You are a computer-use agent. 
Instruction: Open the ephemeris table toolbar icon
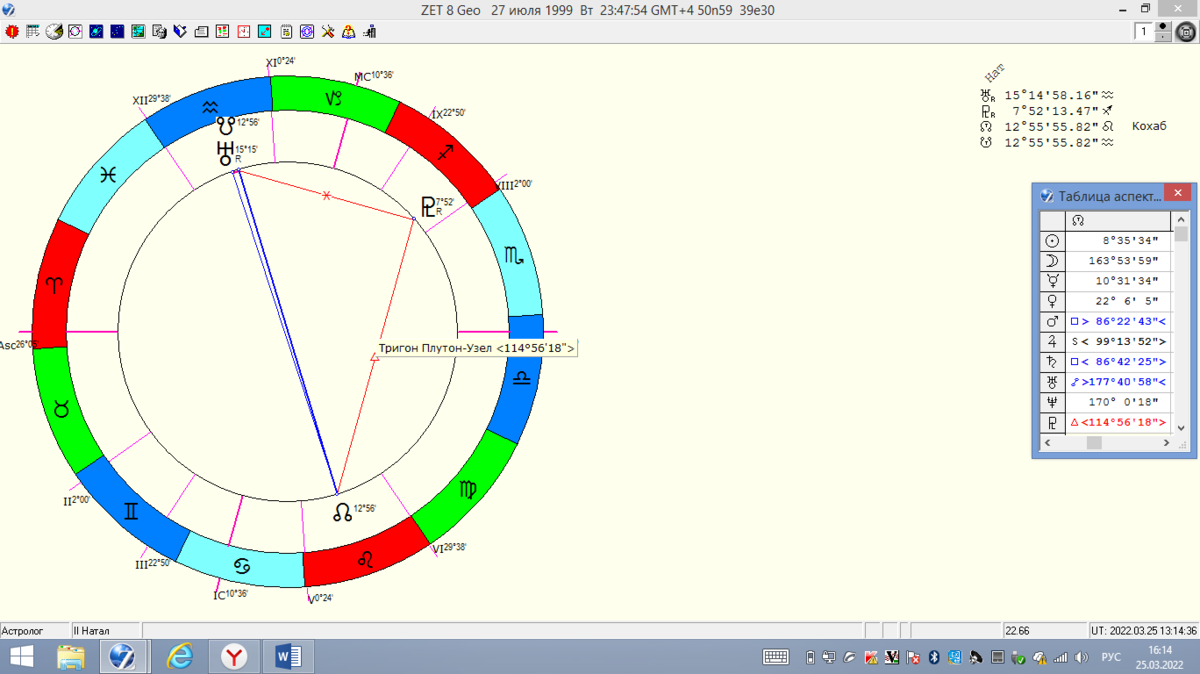point(33,32)
